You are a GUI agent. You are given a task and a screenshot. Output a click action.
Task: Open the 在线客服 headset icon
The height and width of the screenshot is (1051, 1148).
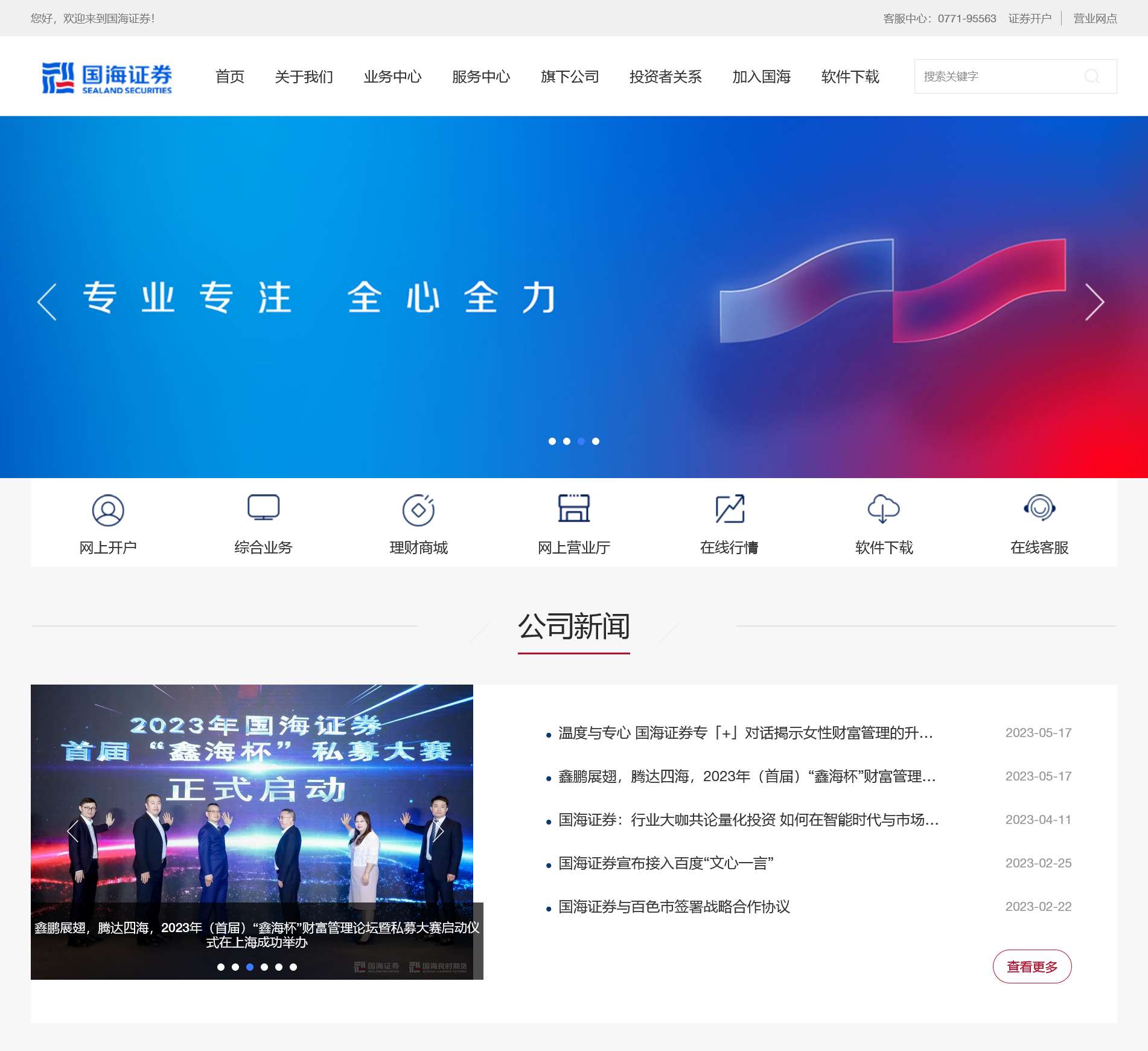click(1039, 508)
